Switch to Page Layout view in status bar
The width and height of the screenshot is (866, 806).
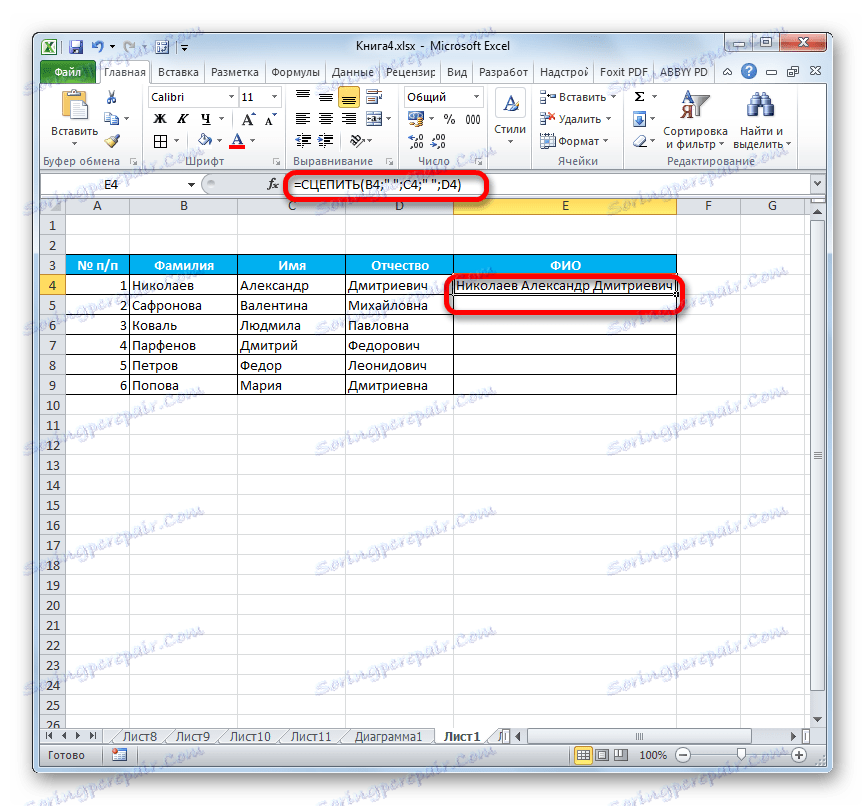coord(602,755)
